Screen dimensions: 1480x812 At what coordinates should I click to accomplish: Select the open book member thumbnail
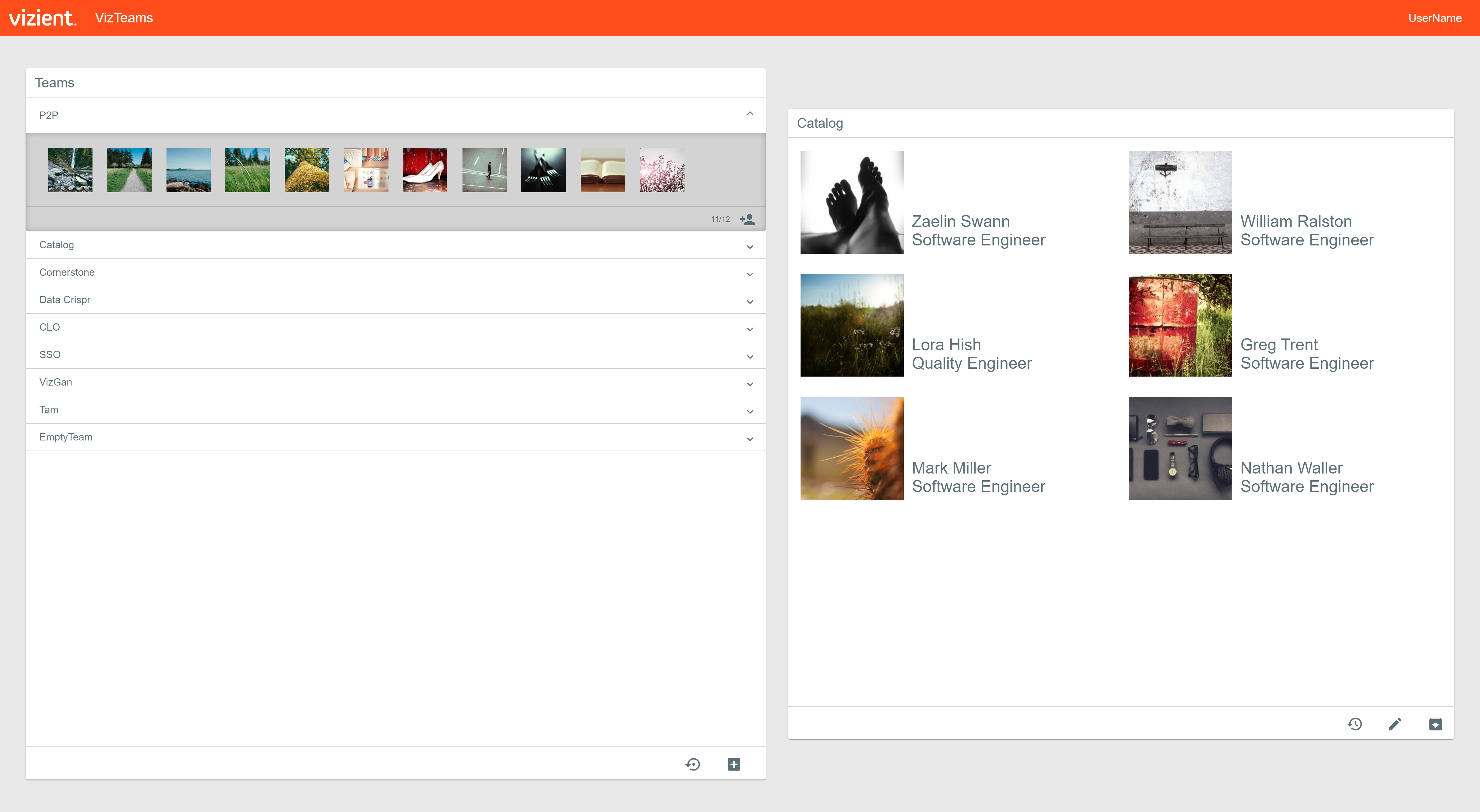[603, 170]
